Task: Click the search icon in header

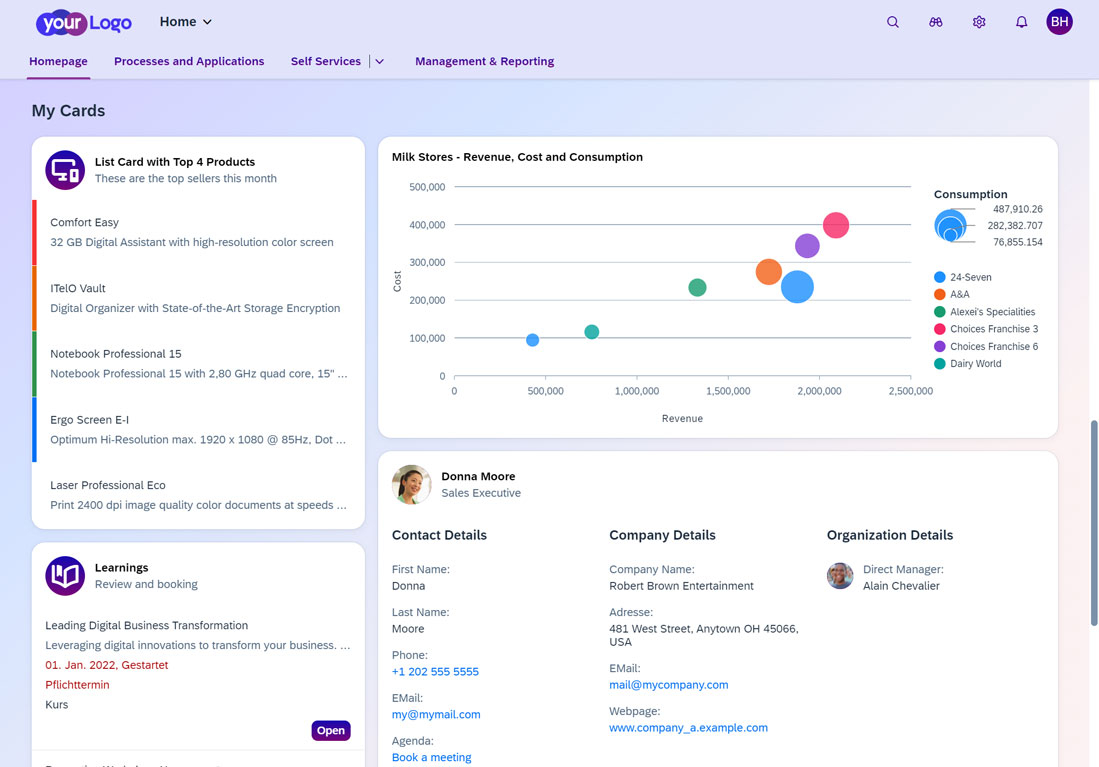Action: coord(893,22)
